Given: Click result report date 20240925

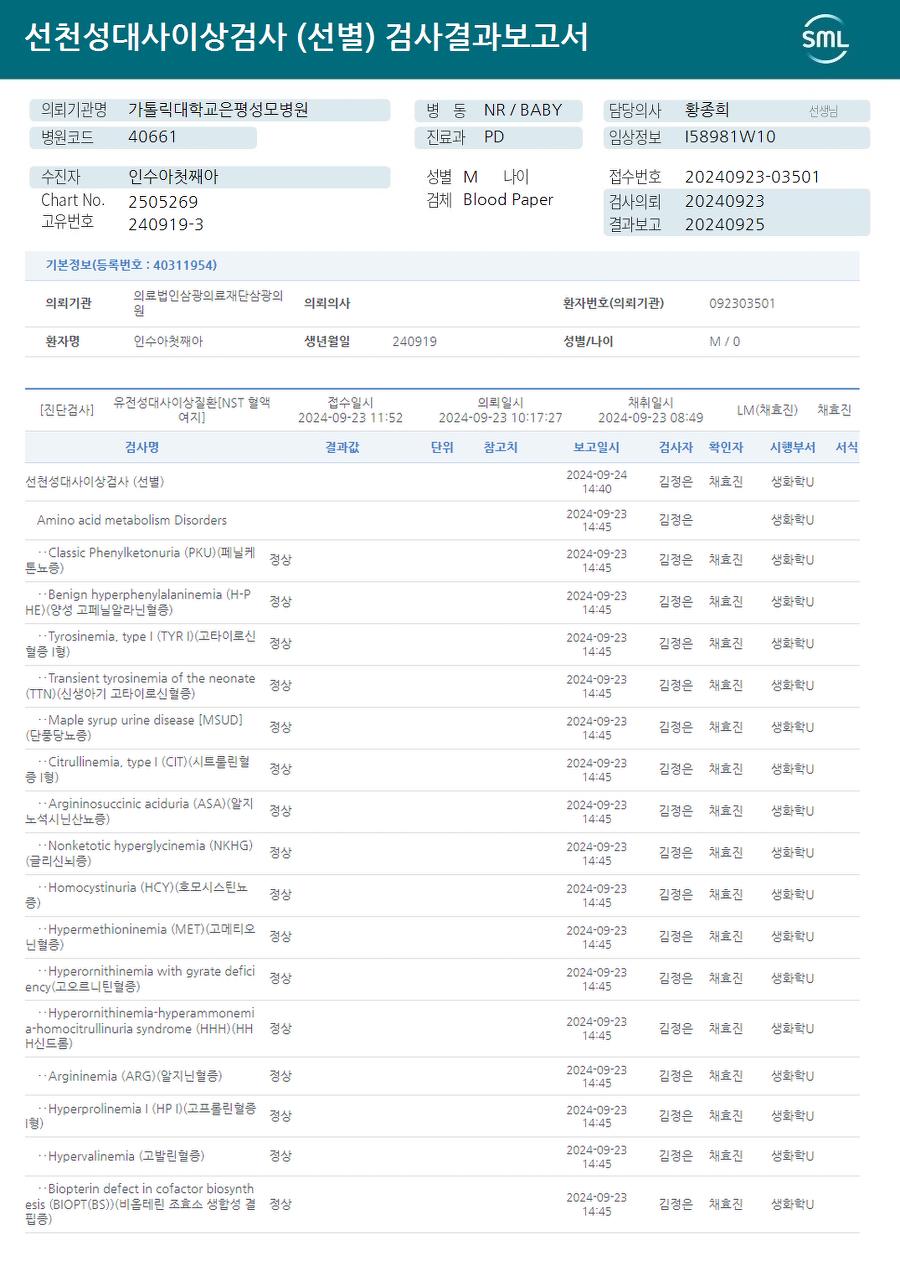Looking at the screenshot, I should 725,224.
